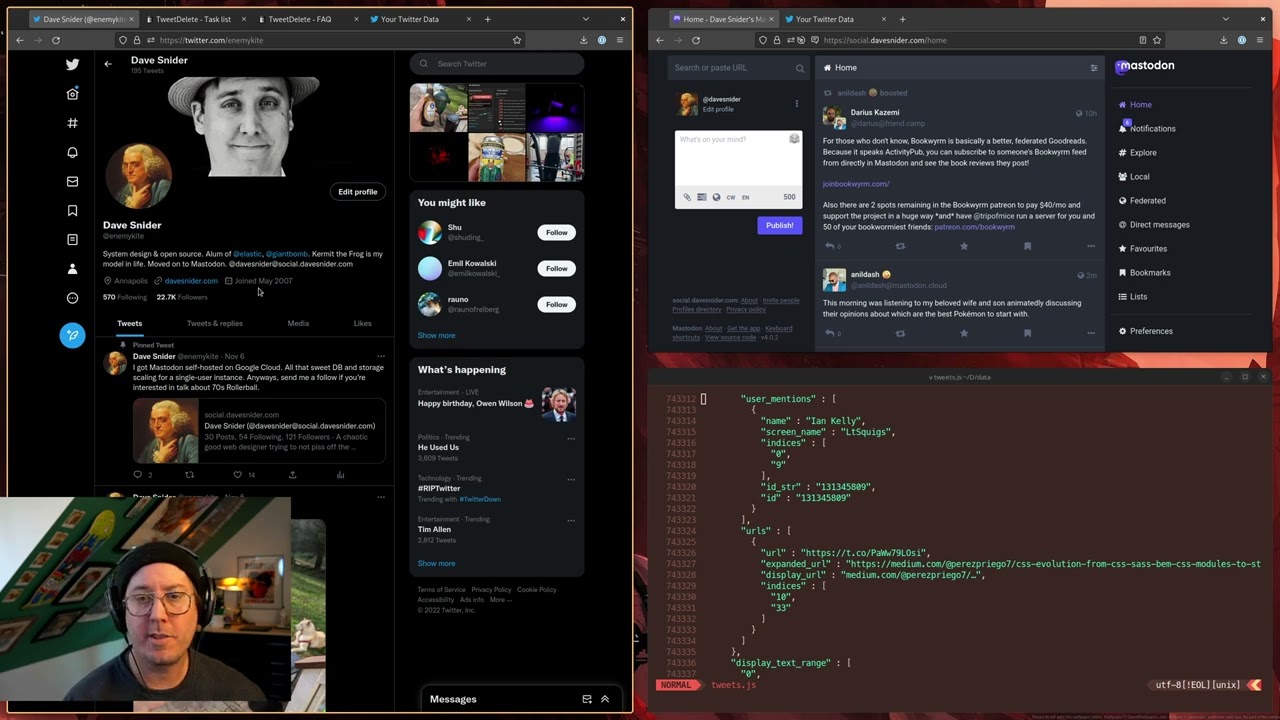This screenshot has width=1280, height=720.
Task: Focus the Search Twitter field
Action: click(x=497, y=64)
